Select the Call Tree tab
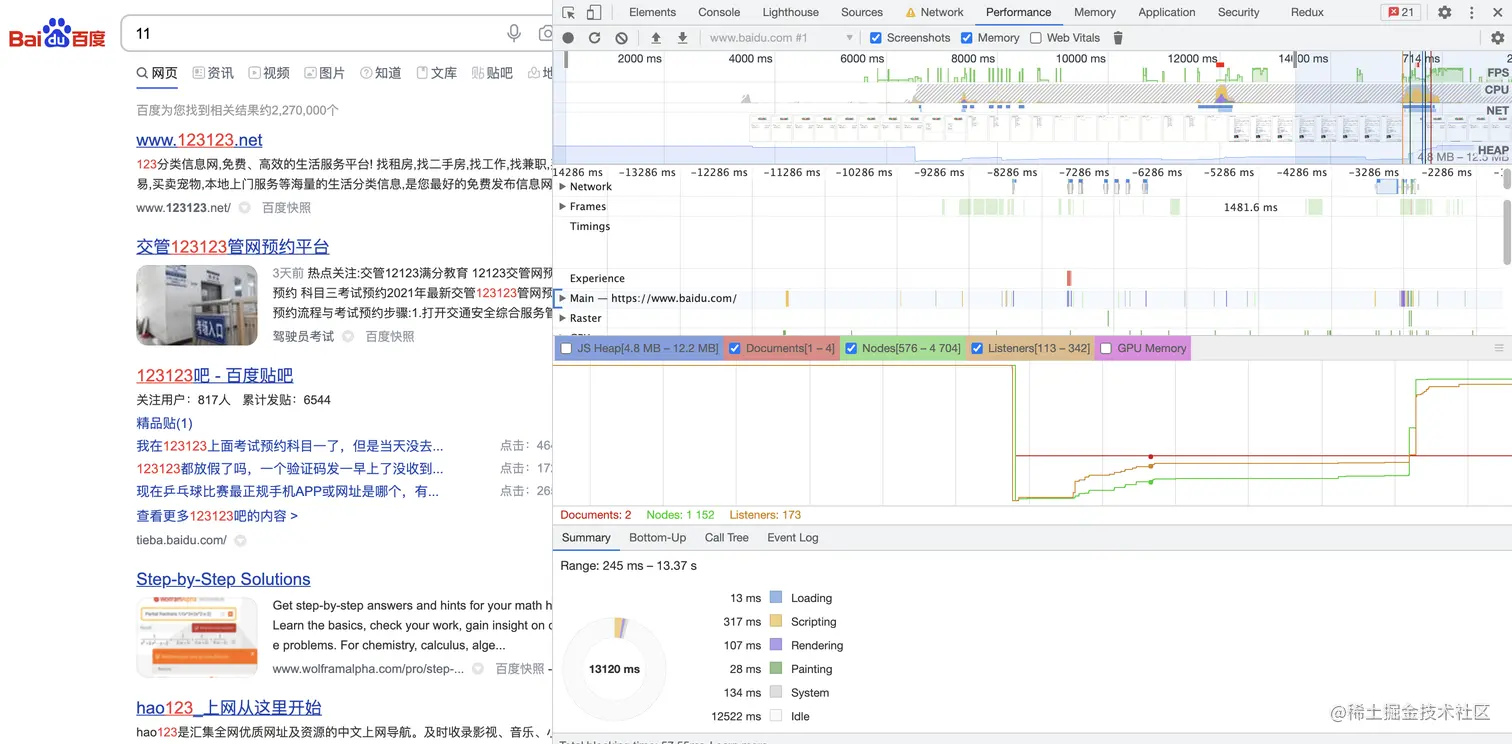The image size is (1512, 744). [727, 538]
